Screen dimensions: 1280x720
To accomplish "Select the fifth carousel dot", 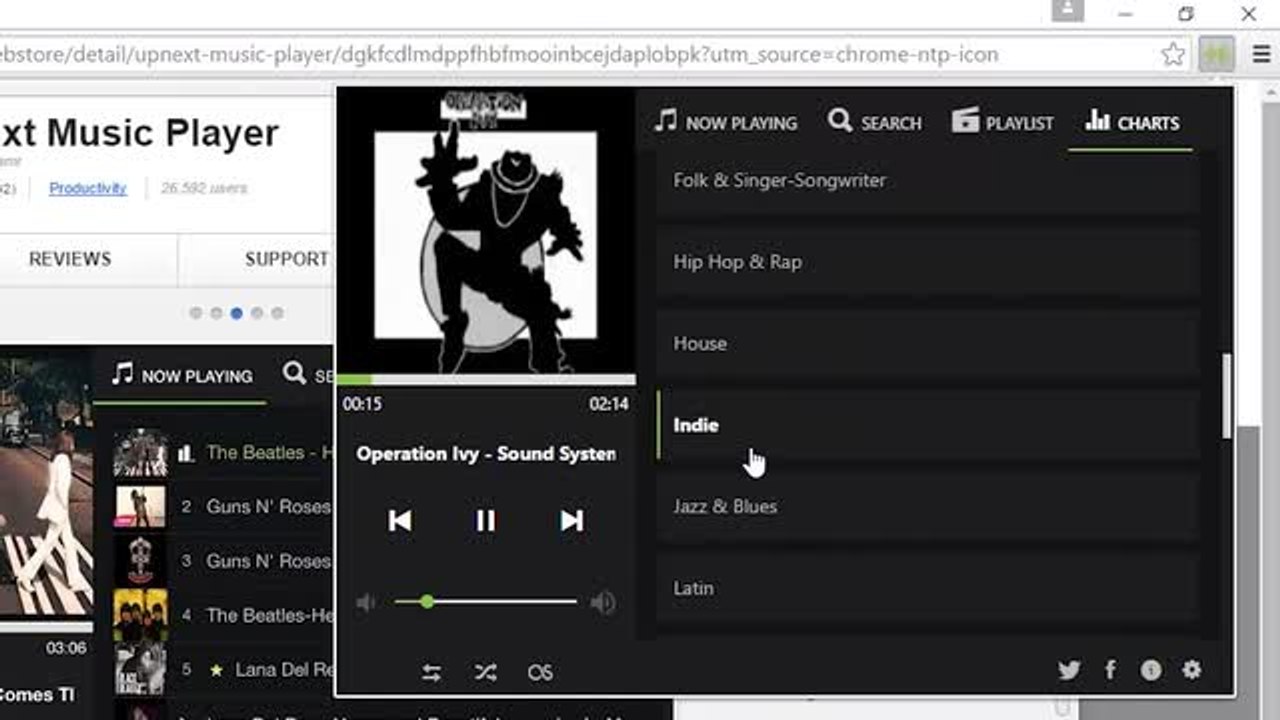I will click(x=277, y=313).
